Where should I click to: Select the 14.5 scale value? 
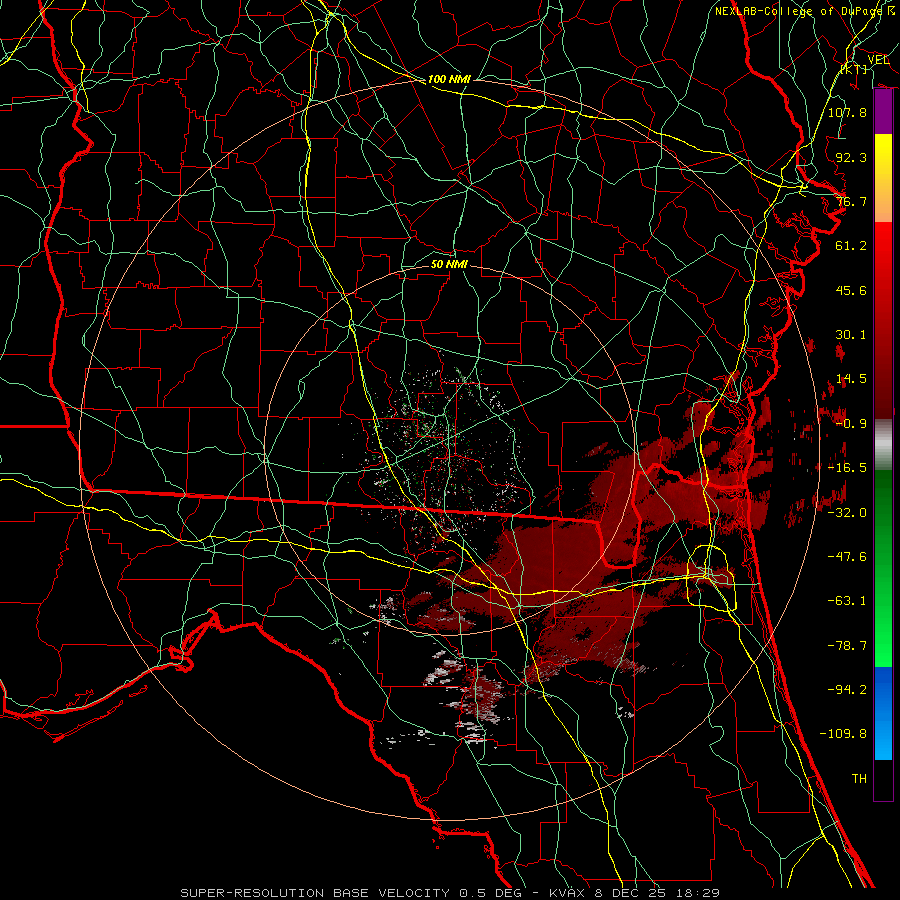[851, 379]
